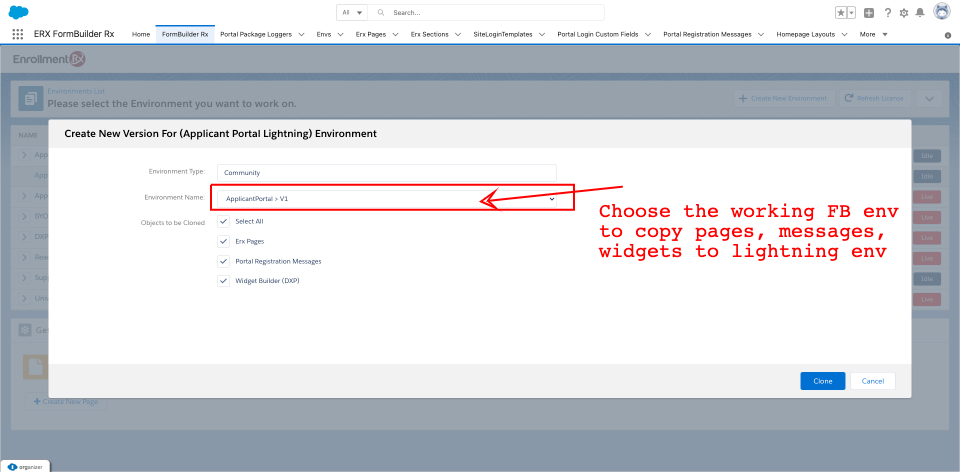Click the user profile avatar
Image resolution: width=960 pixels, height=472 pixels.
[x=941, y=12]
